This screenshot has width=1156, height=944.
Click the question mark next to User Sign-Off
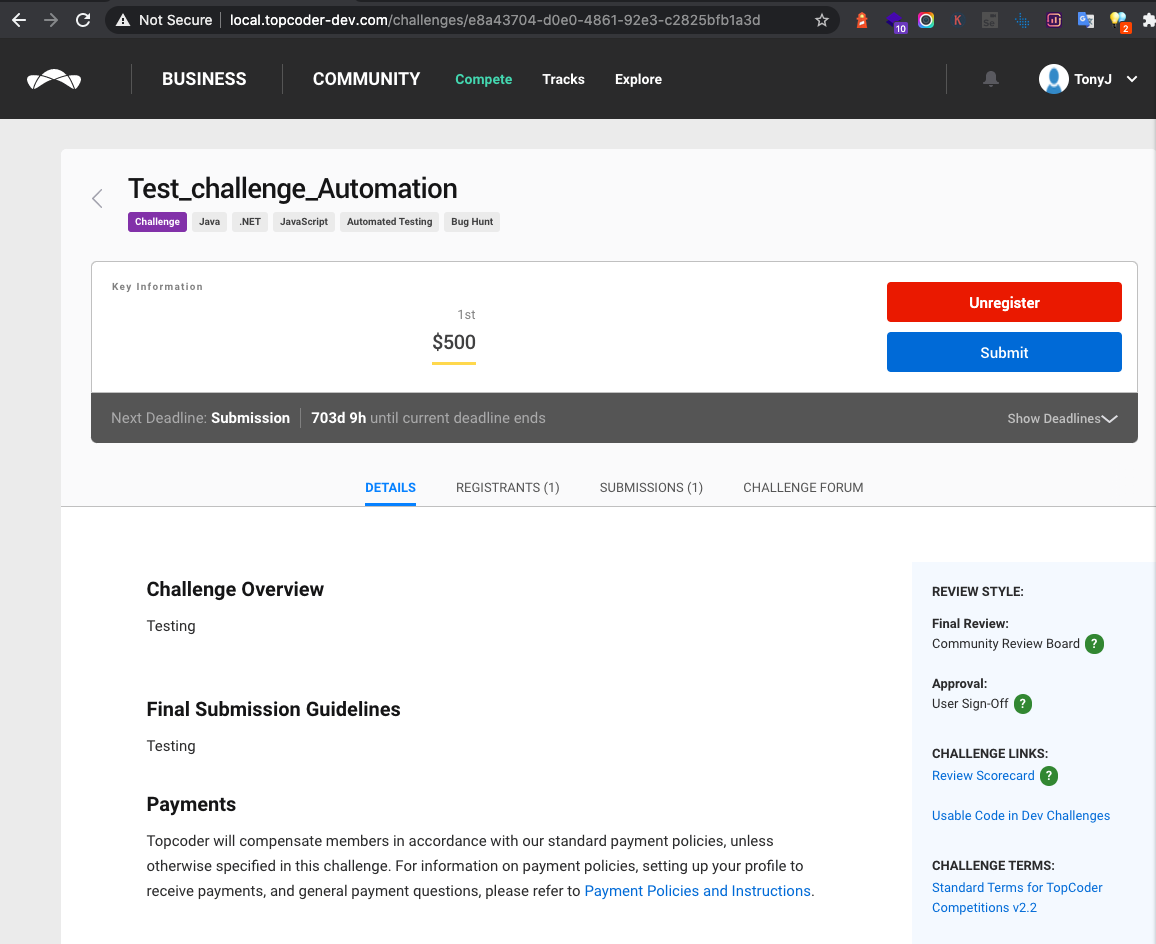tap(1023, 704)
